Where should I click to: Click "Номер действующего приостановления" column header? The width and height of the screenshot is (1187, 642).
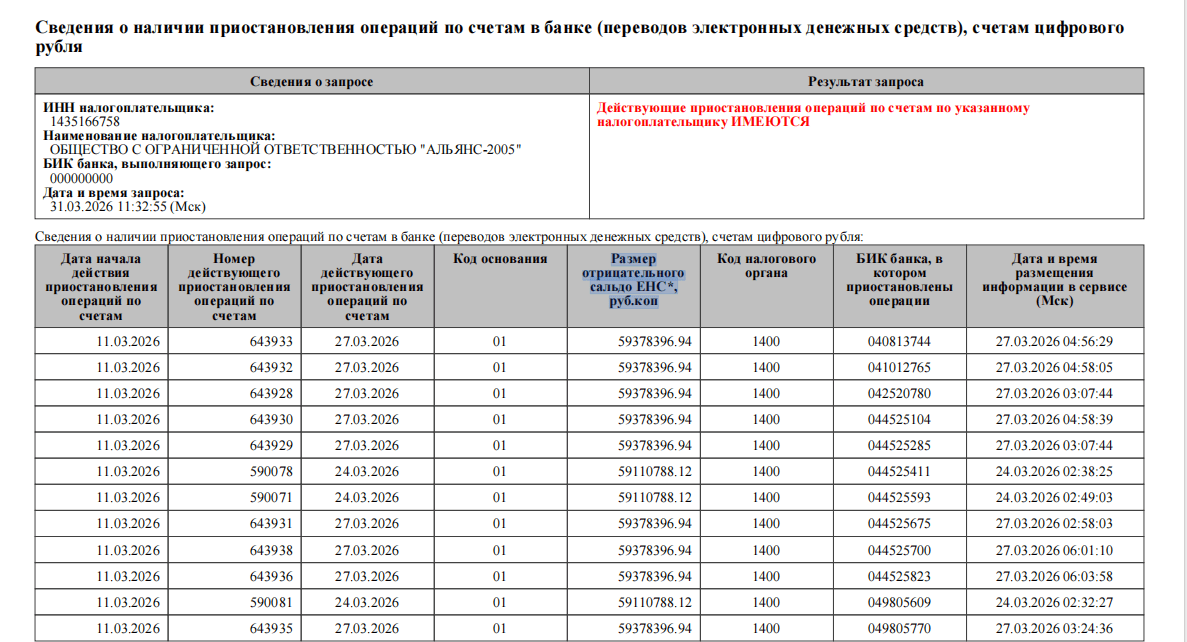[234, 287]
